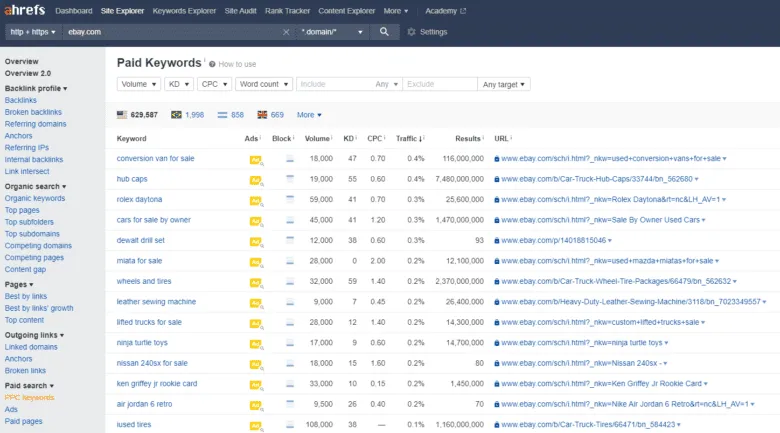780x433 pixels.
Task: Click the Exclude keywords input field
Action: (440, 84)
